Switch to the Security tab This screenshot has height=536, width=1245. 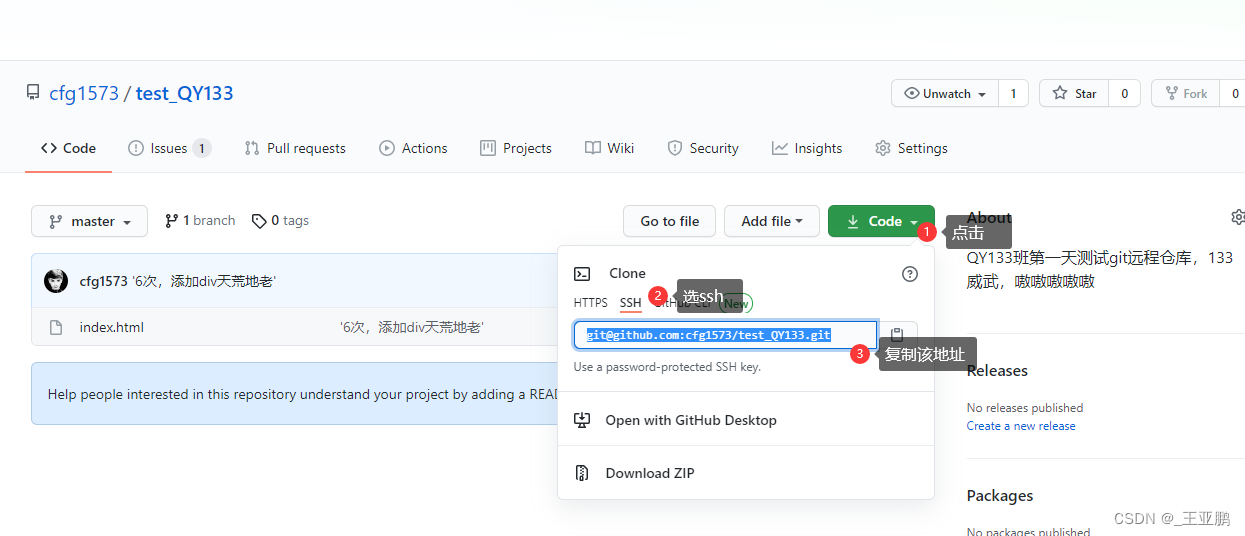click(703, 148)
